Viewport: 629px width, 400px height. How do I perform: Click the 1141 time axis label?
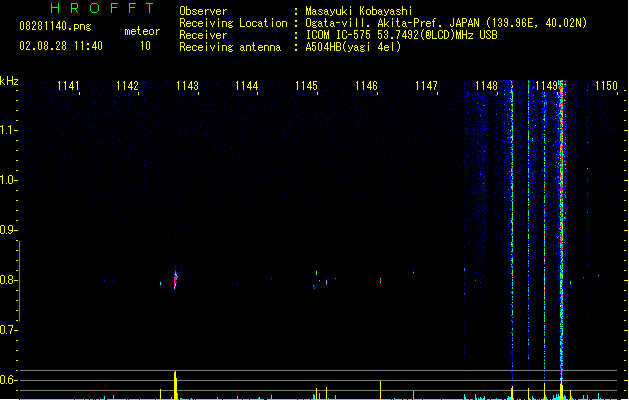pos(68,86)
